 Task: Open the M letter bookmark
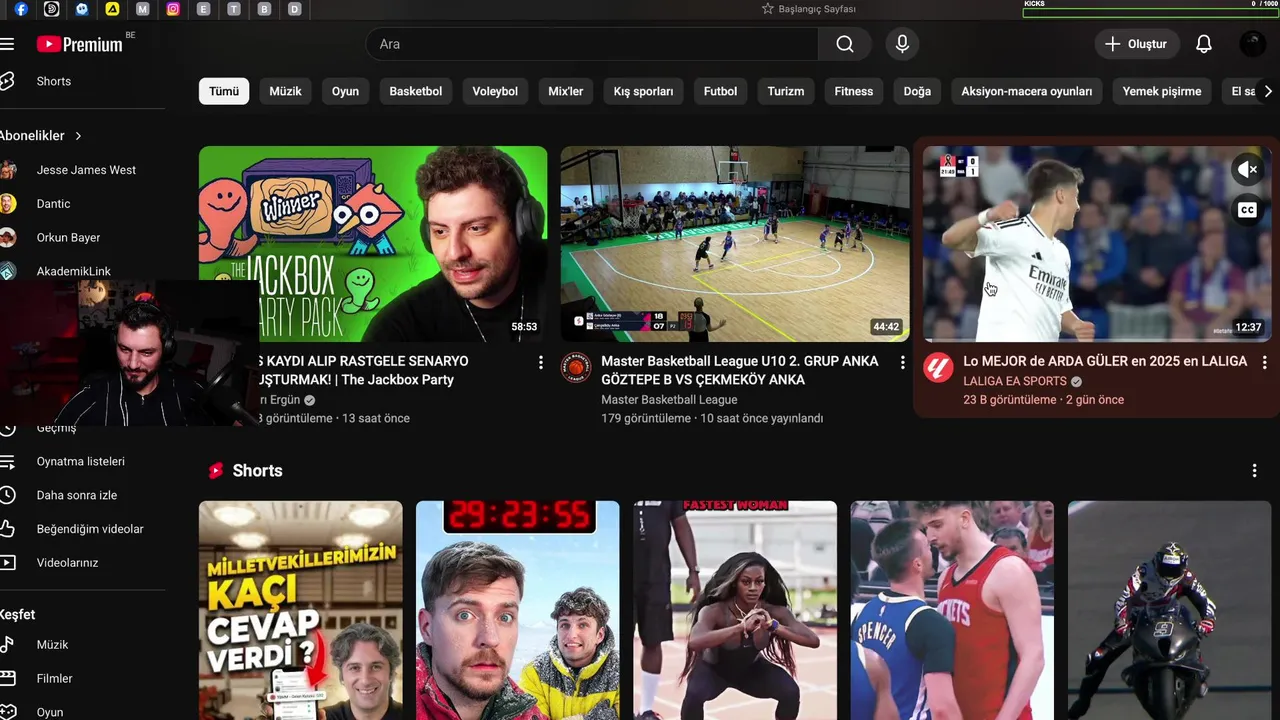[143, 9]
